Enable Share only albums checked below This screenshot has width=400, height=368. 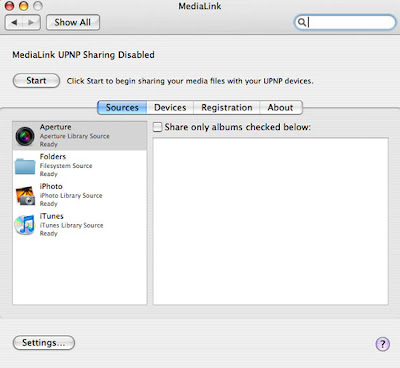click(x=157, y=127)
